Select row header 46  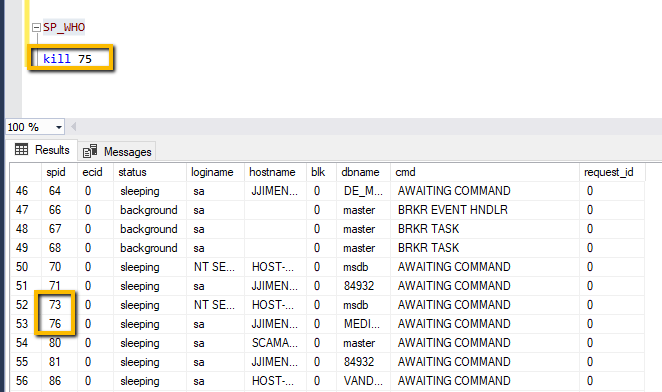click(25, 191)
